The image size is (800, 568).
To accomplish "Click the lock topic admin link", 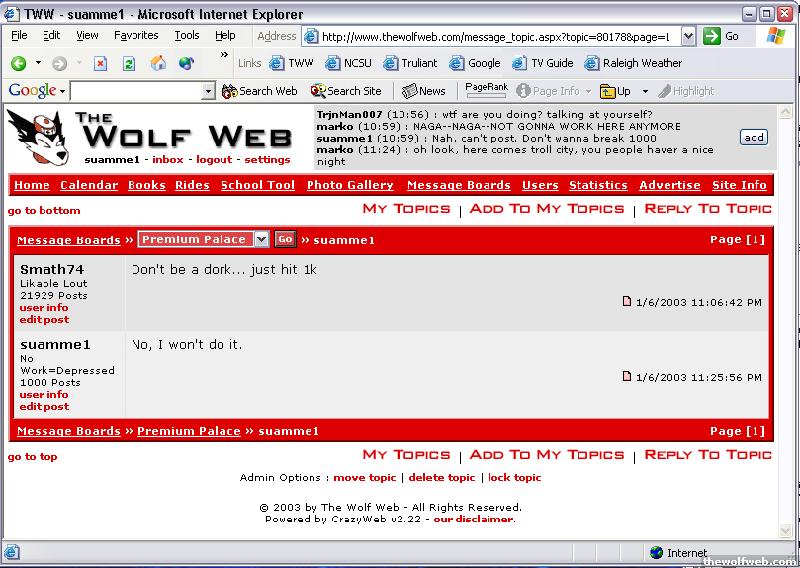I will [x=514, y=478].
